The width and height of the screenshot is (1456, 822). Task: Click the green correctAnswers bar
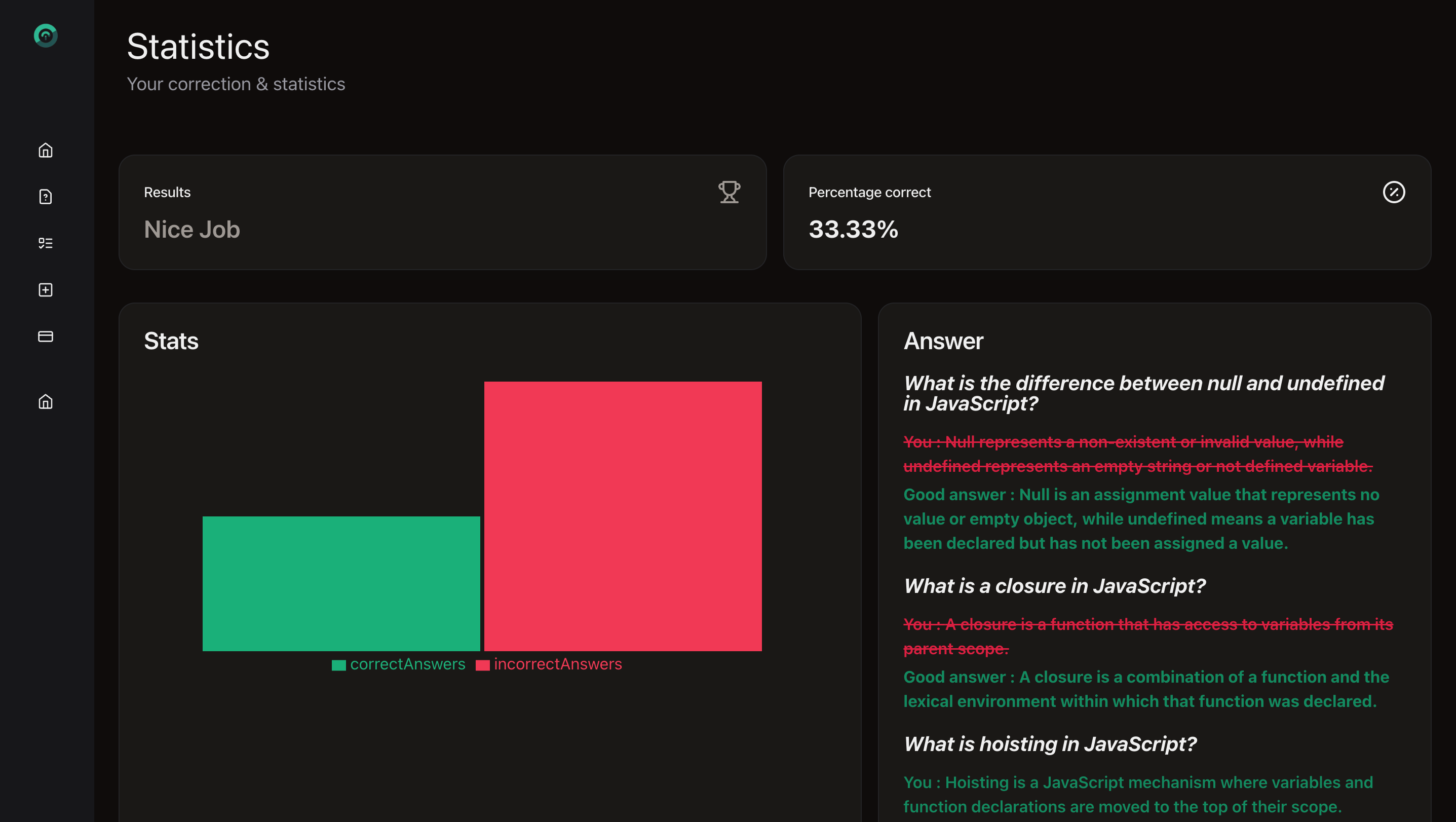click(341, 583)
